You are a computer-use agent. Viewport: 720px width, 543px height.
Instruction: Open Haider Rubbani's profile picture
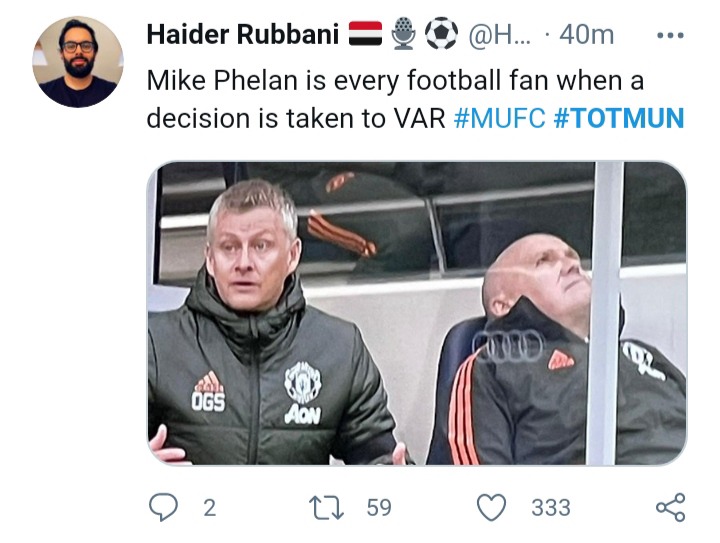pos(78,62)
